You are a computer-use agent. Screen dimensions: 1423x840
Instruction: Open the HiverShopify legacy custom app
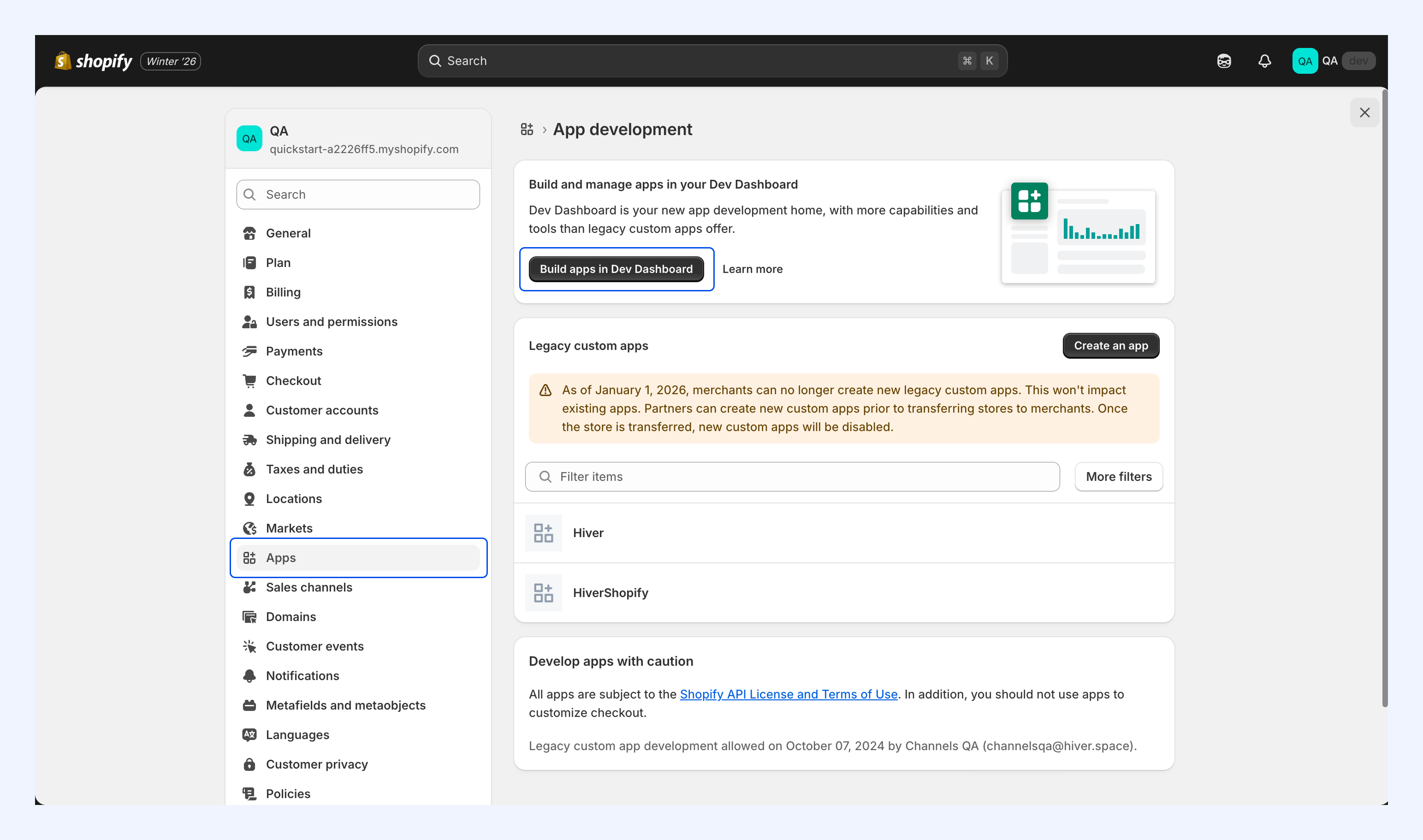[843, 592]
